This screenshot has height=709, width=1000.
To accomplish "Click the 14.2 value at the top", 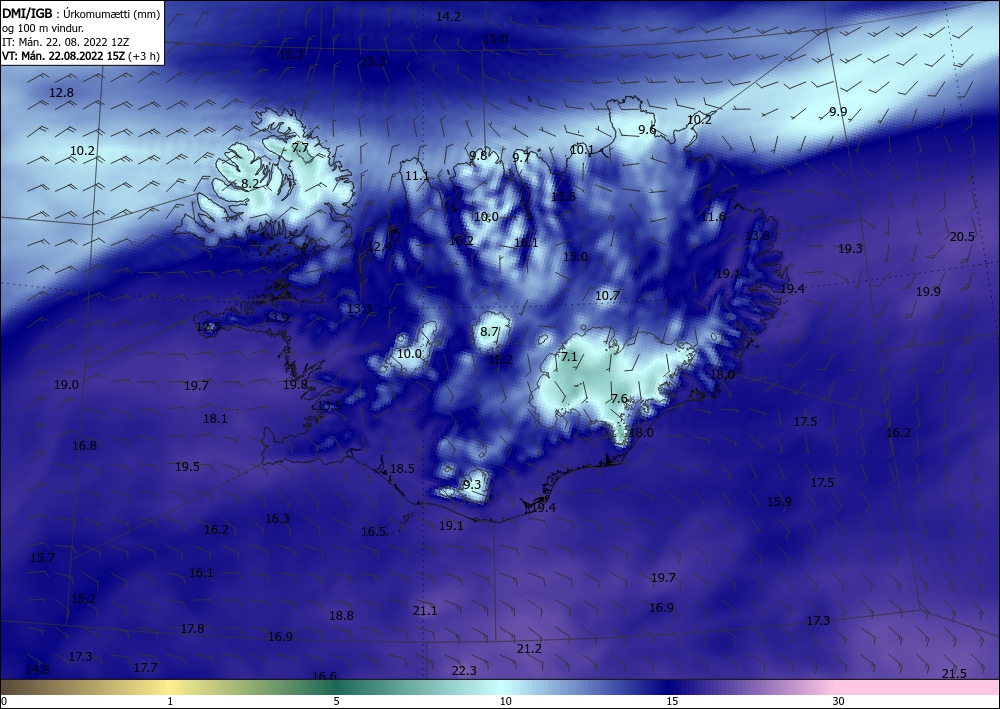I will (448, 17).
